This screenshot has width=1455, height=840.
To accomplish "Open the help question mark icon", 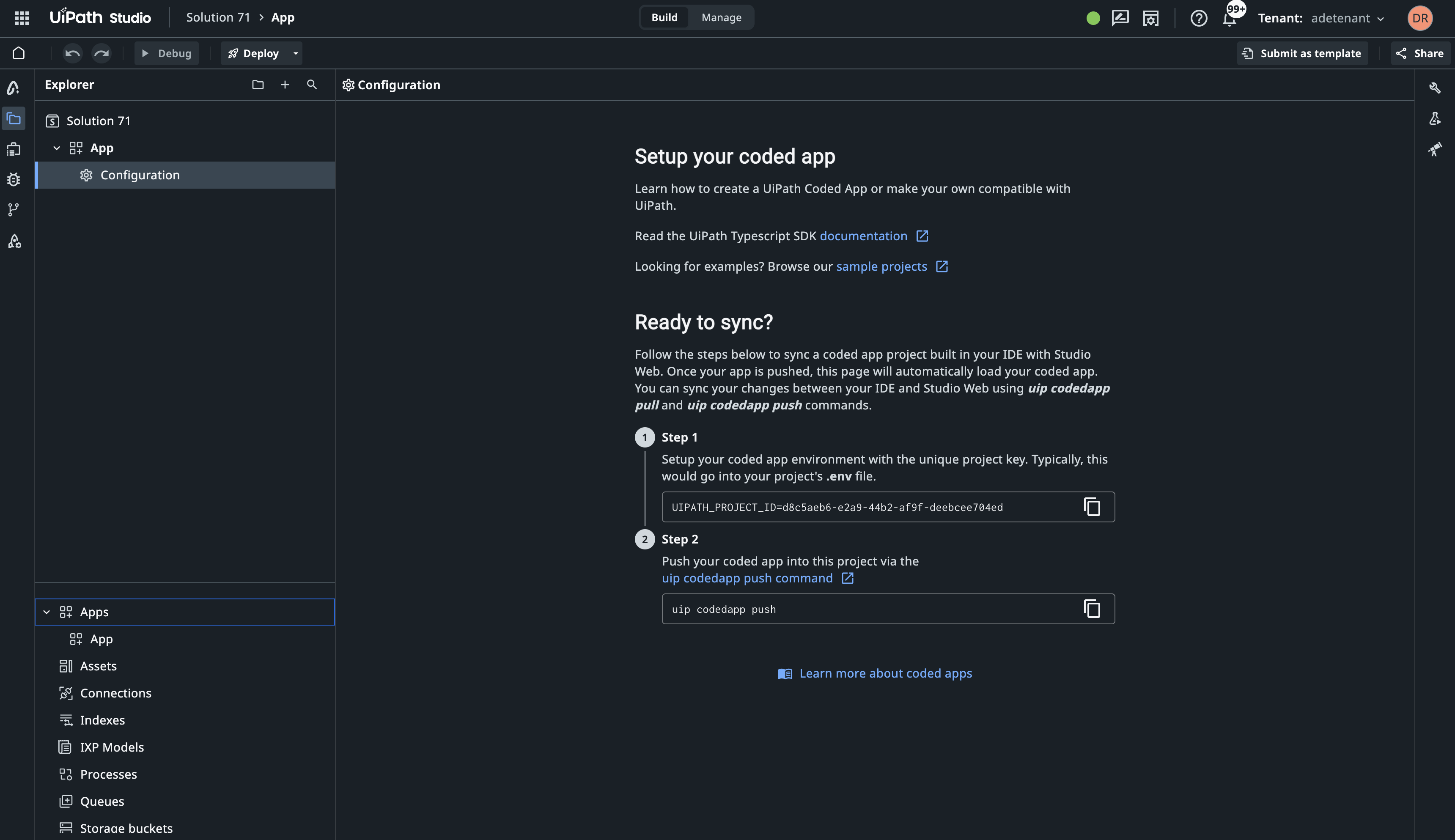I will pyautogui.click(x=1198, y=19).
